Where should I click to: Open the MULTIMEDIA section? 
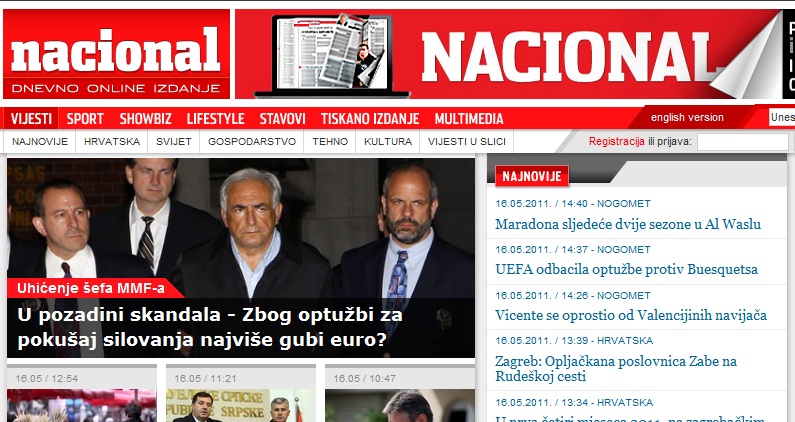tap(469, 119)
